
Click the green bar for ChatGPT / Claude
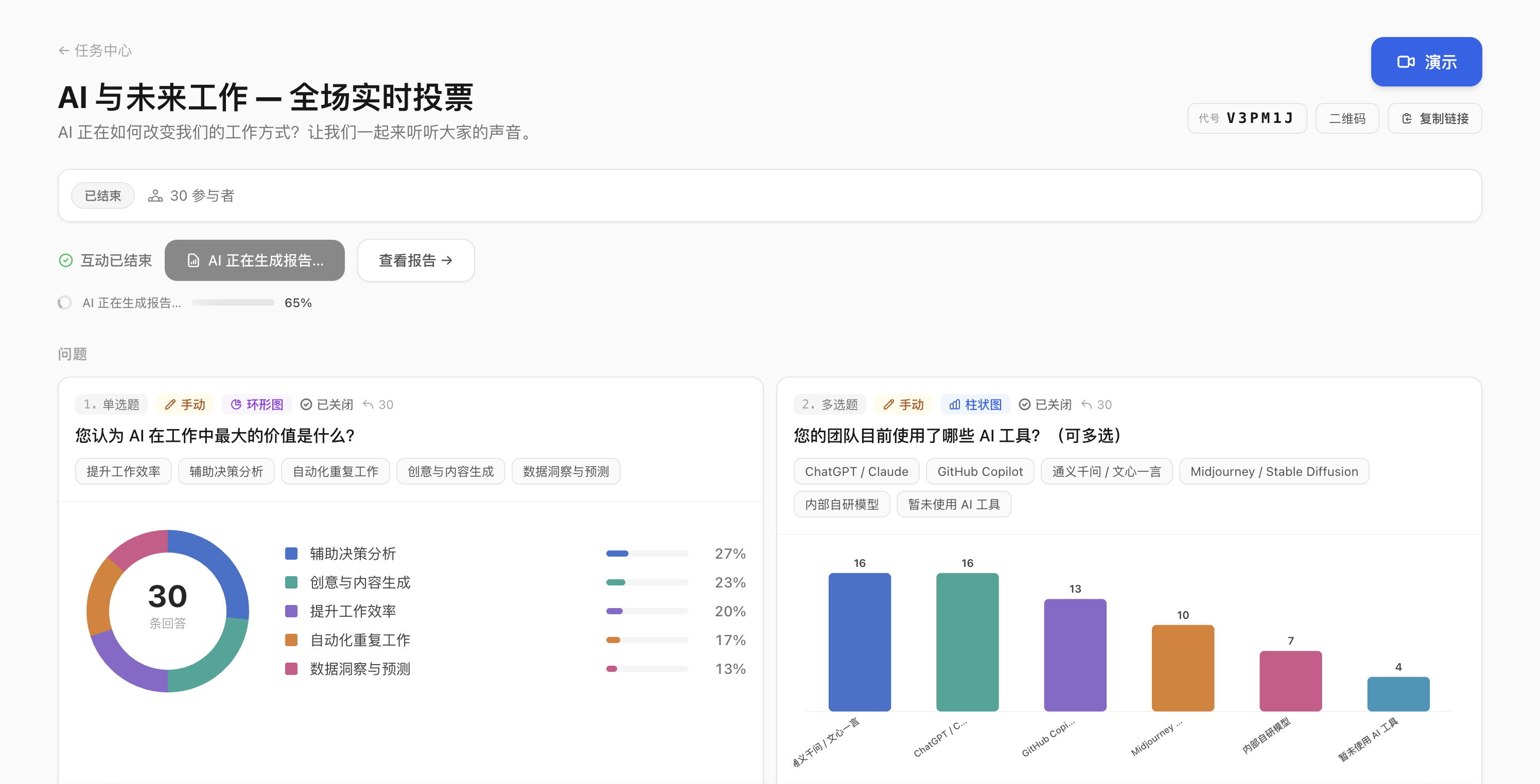(x=967, y=643)
